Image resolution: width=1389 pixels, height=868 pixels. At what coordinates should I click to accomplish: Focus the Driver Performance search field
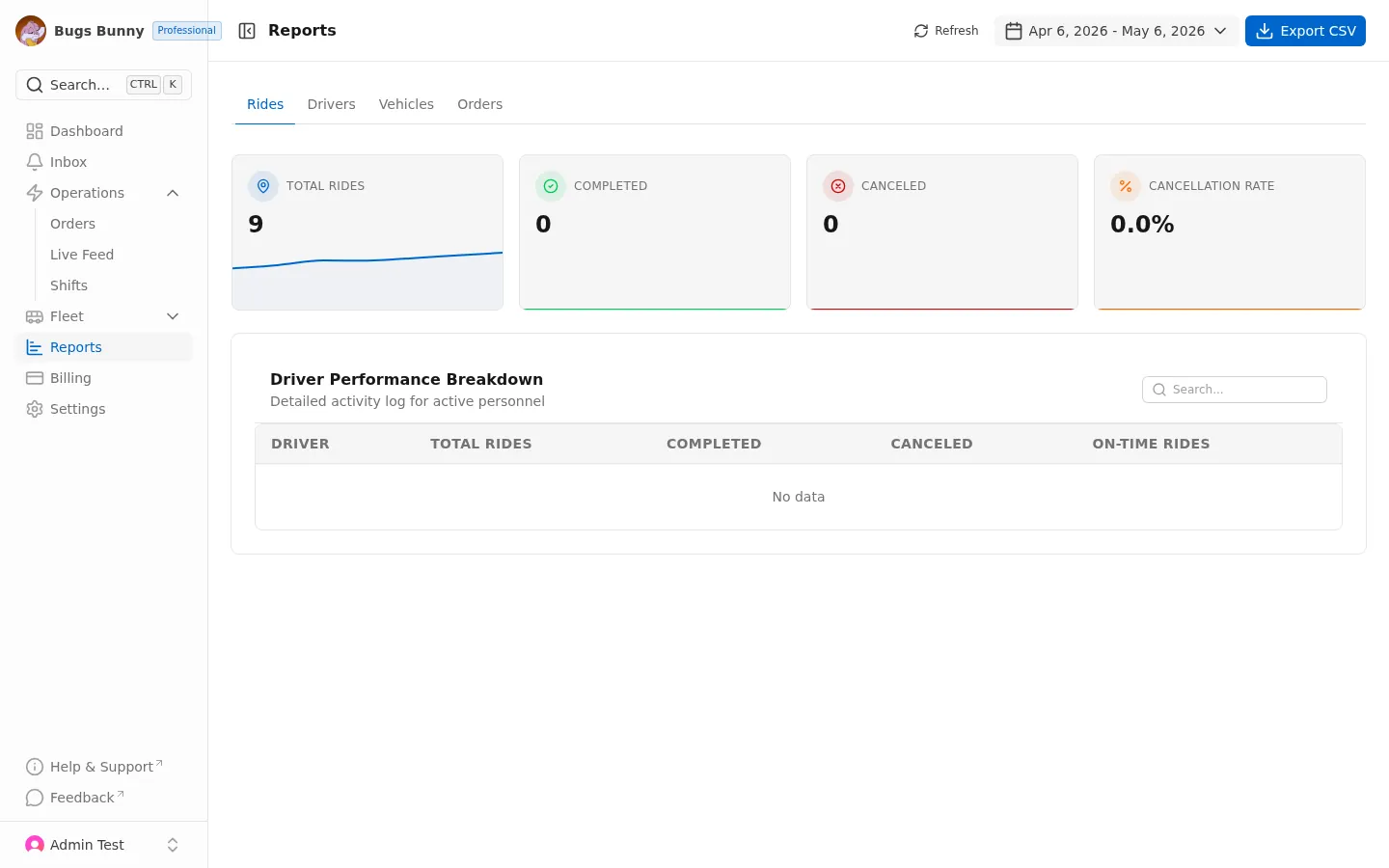[1235, 390]
